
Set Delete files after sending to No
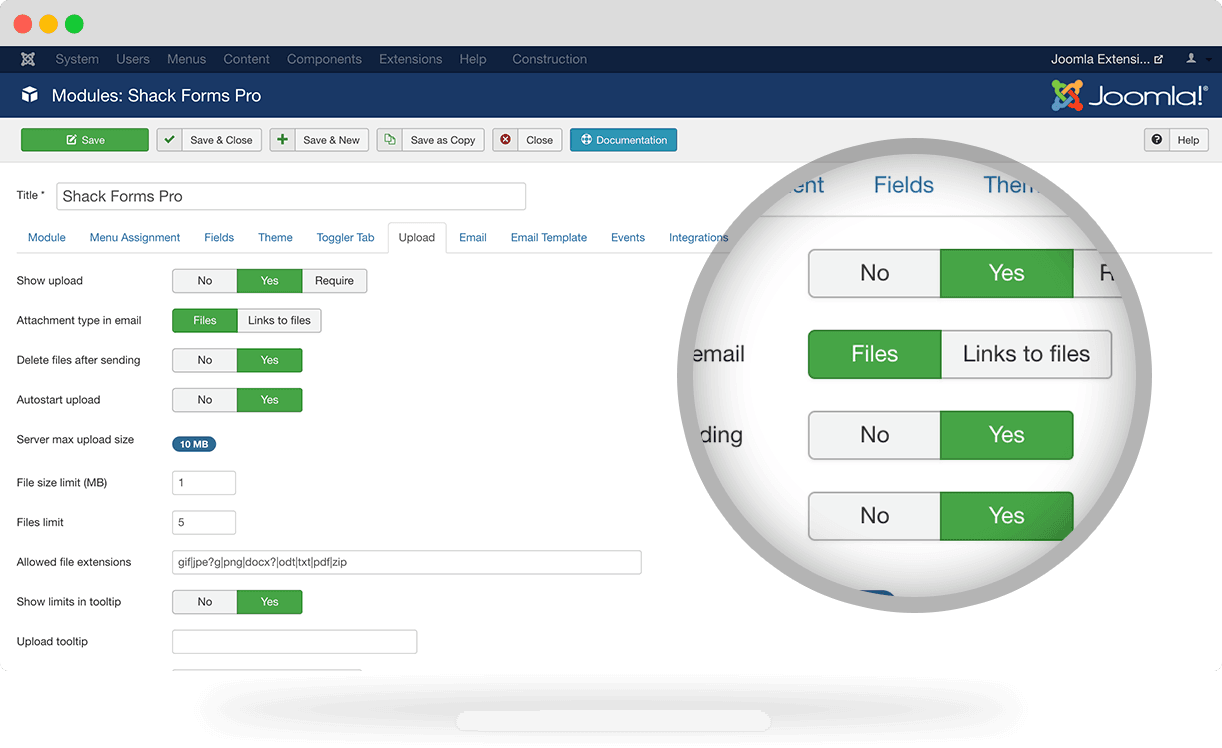tap(205, 360)
